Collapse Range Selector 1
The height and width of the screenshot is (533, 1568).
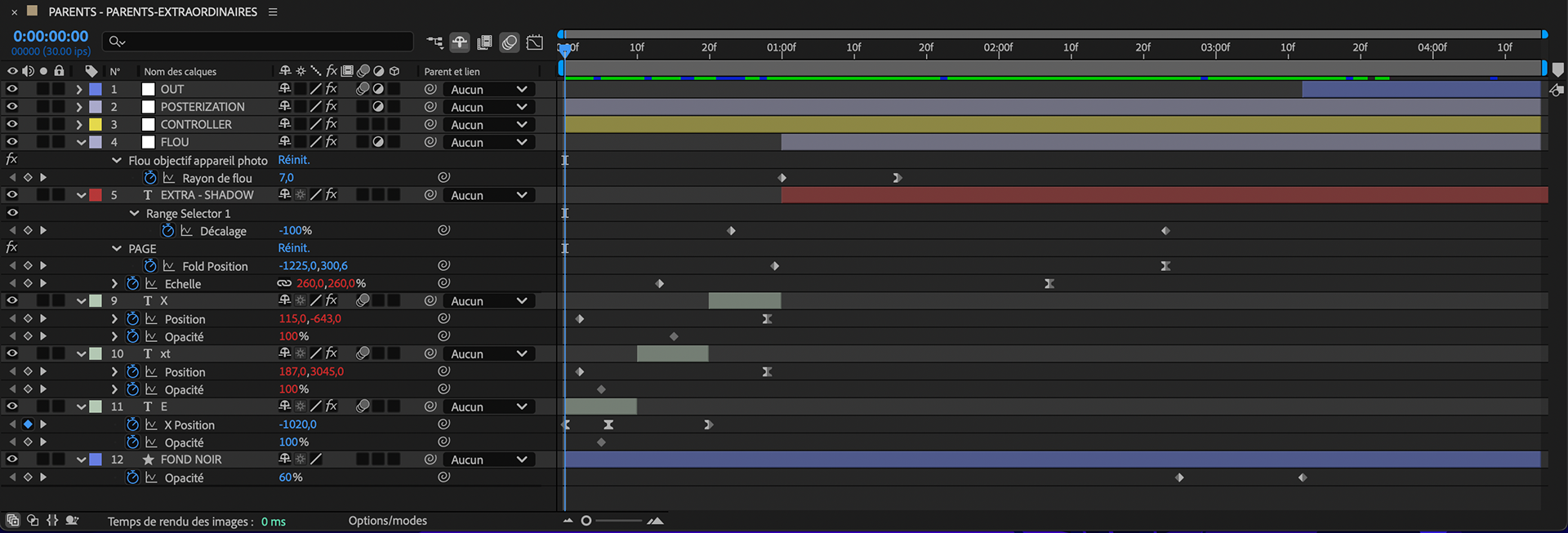point(135,213)
